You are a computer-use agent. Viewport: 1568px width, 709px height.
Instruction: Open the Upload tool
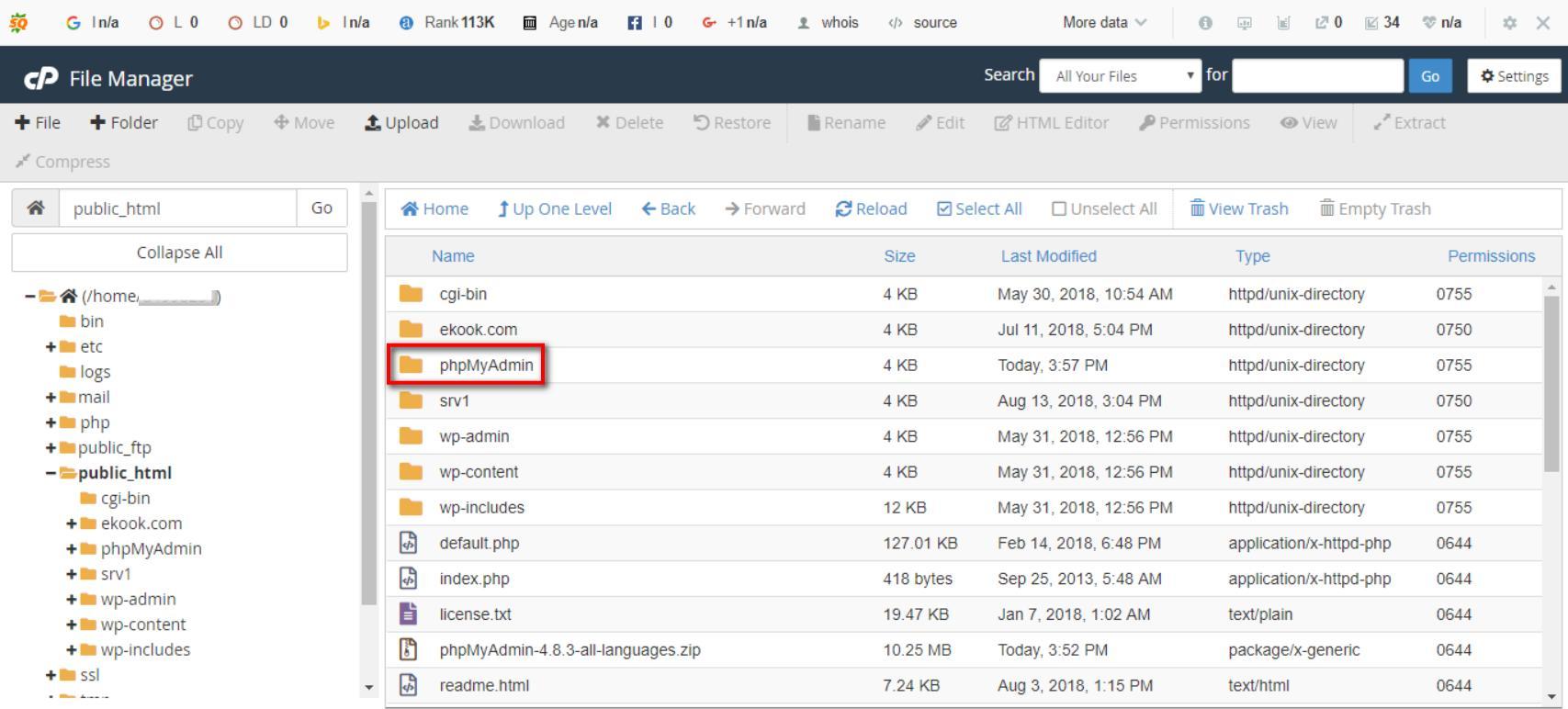(401, 122)
